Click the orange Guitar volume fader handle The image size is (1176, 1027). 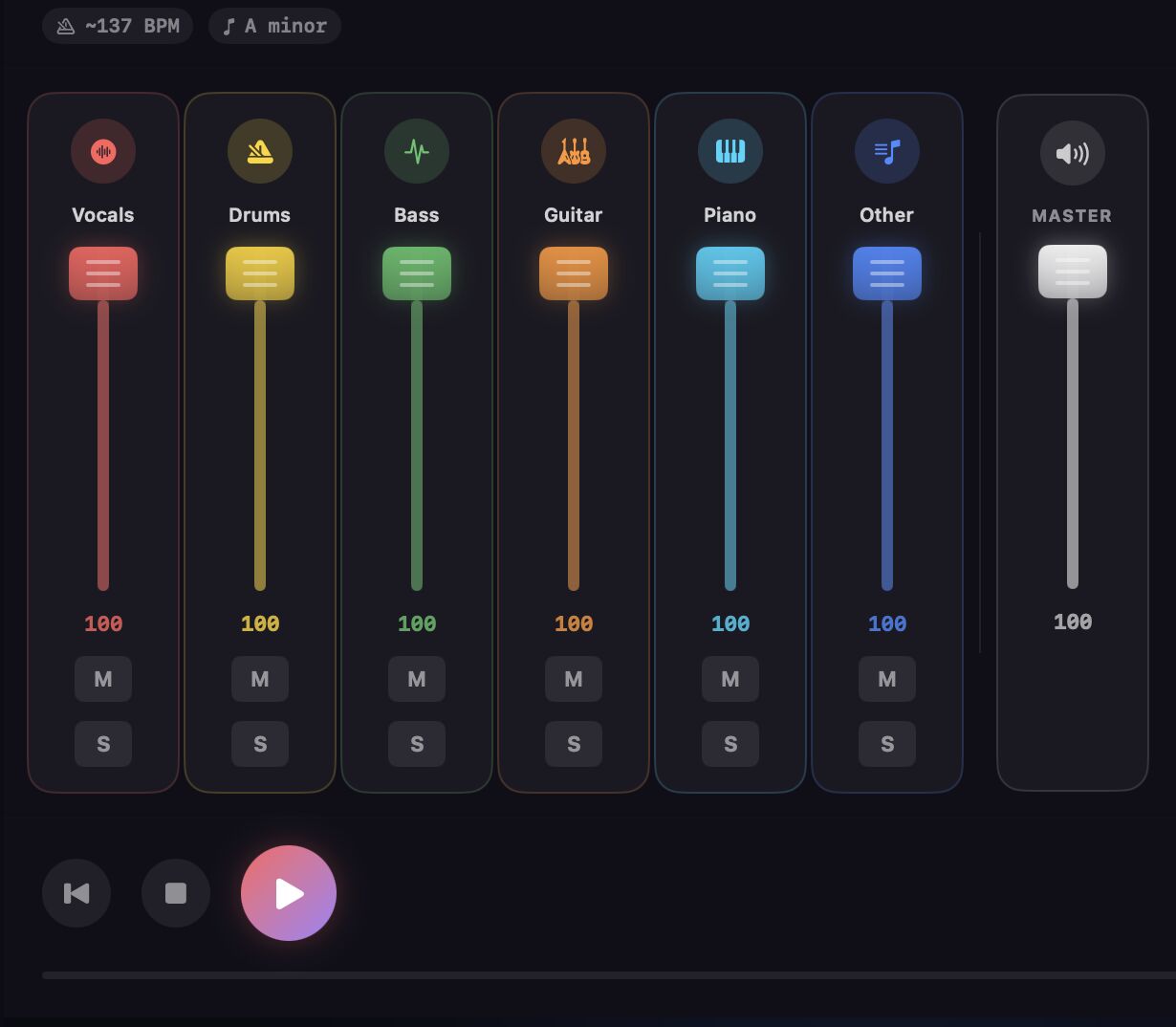click(x=574, y=273)
